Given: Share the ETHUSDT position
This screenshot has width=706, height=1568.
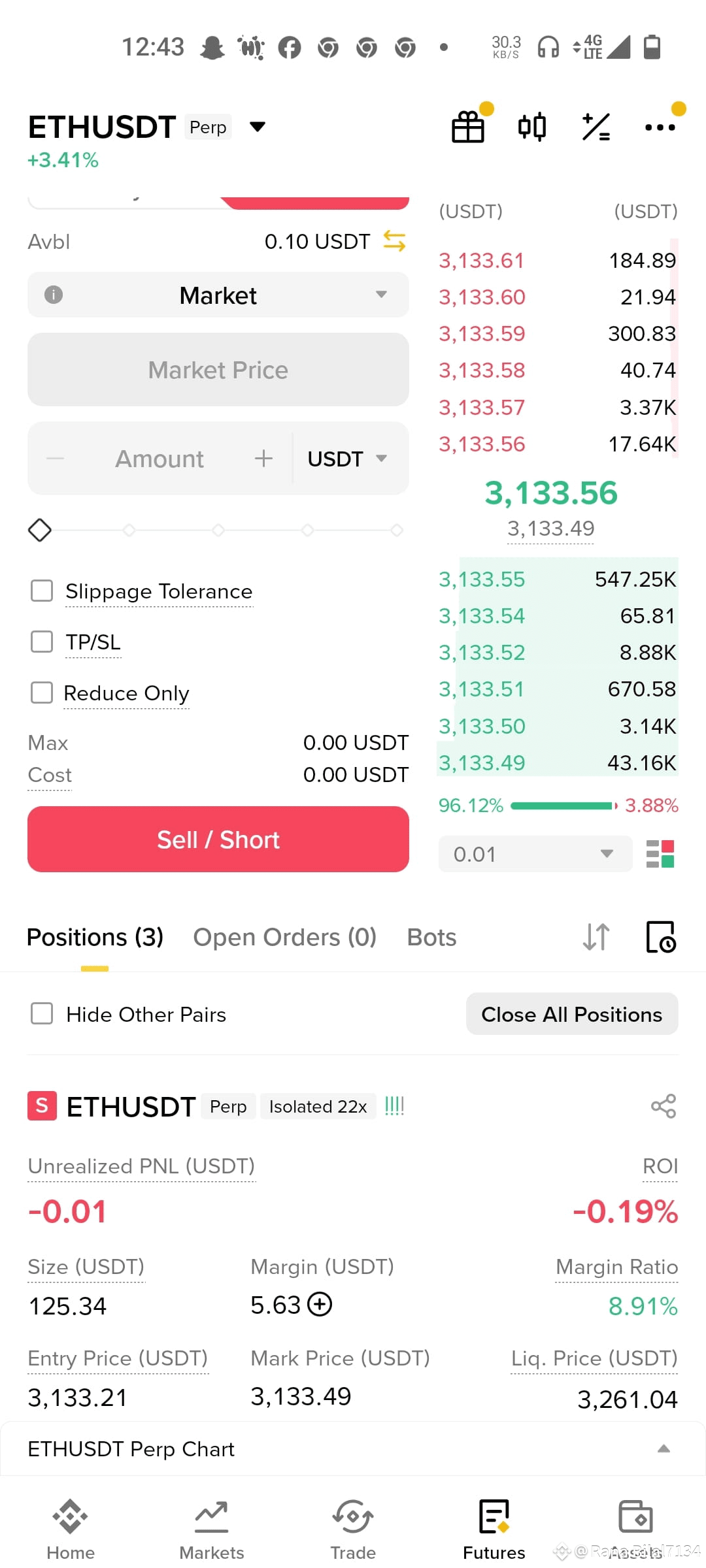Looking at the screenshot, I should point(664,1106).
